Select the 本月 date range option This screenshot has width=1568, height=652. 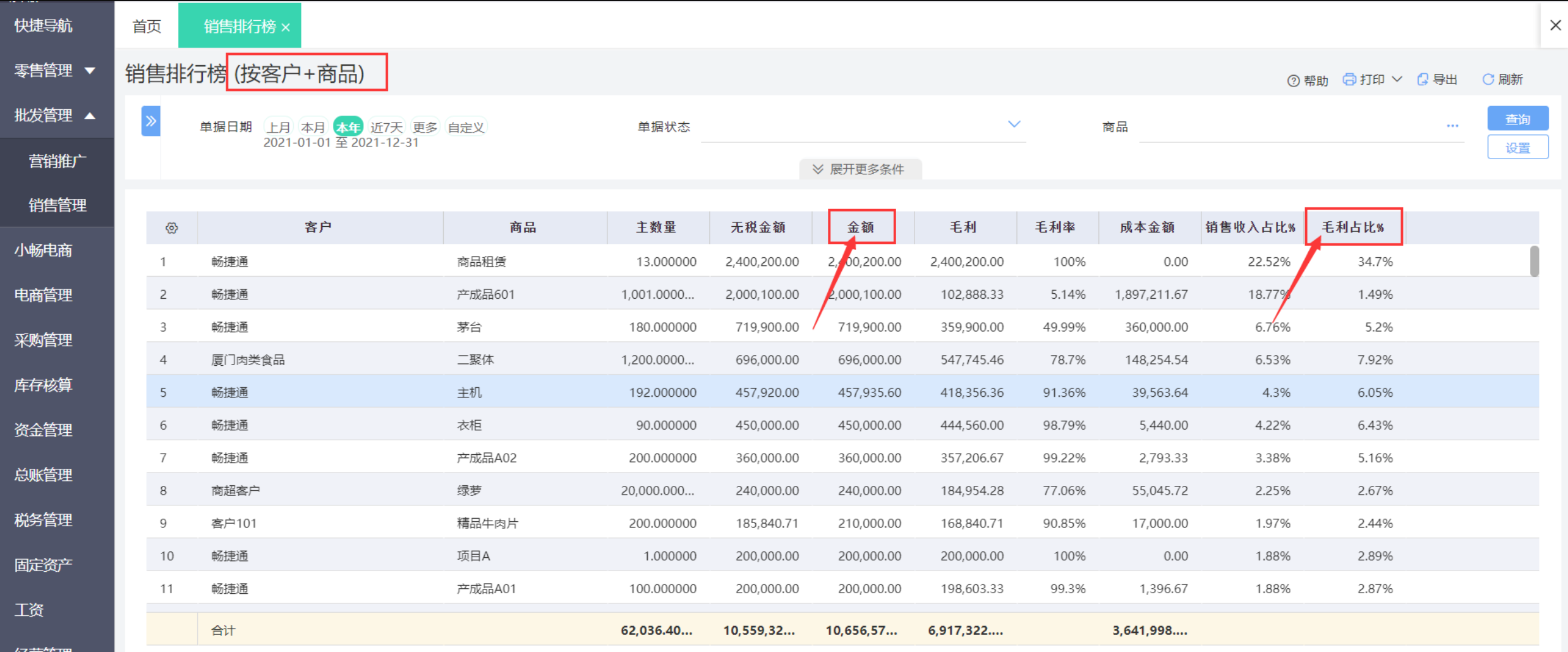click(313, 127)
